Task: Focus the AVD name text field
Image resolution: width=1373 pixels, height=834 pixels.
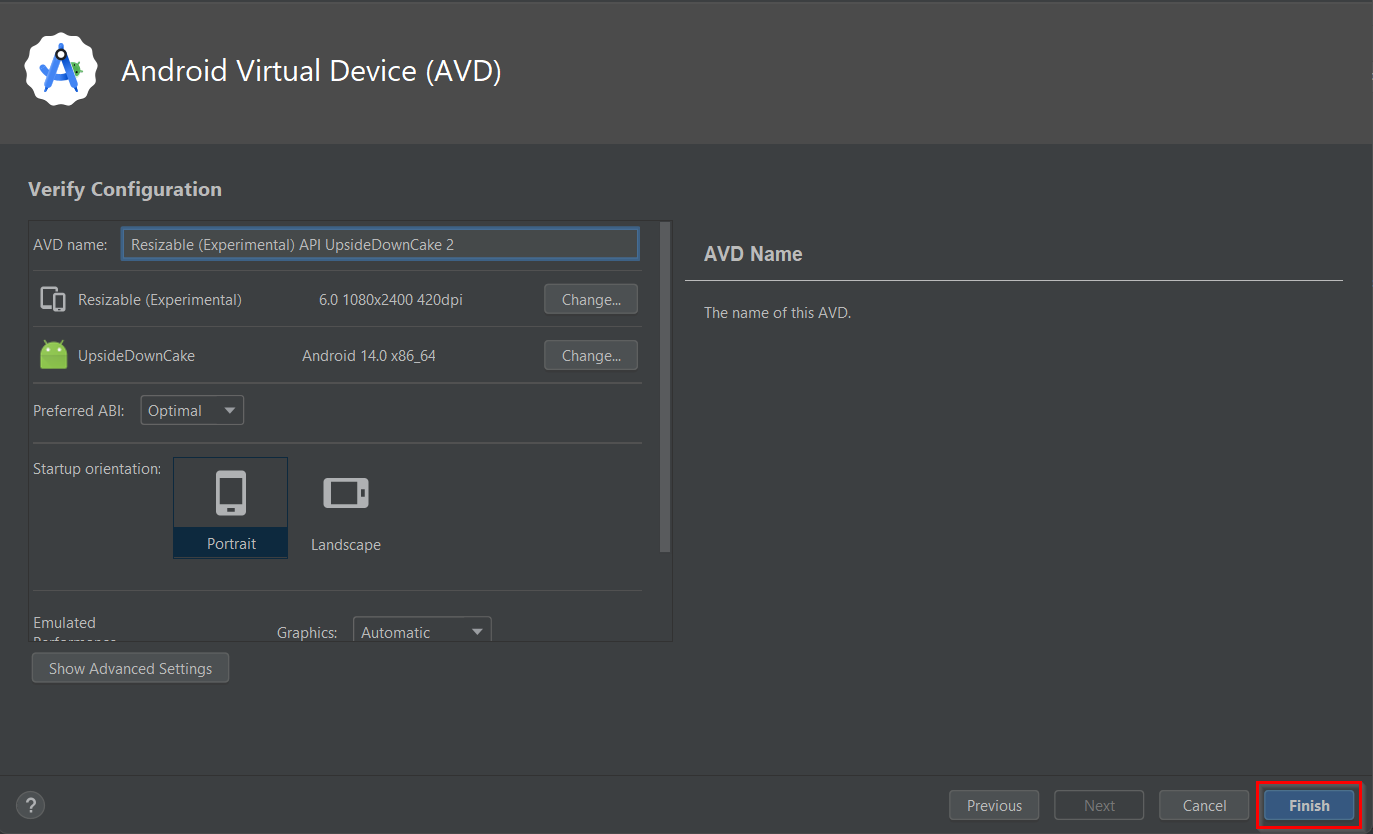Action: (380, 244)
